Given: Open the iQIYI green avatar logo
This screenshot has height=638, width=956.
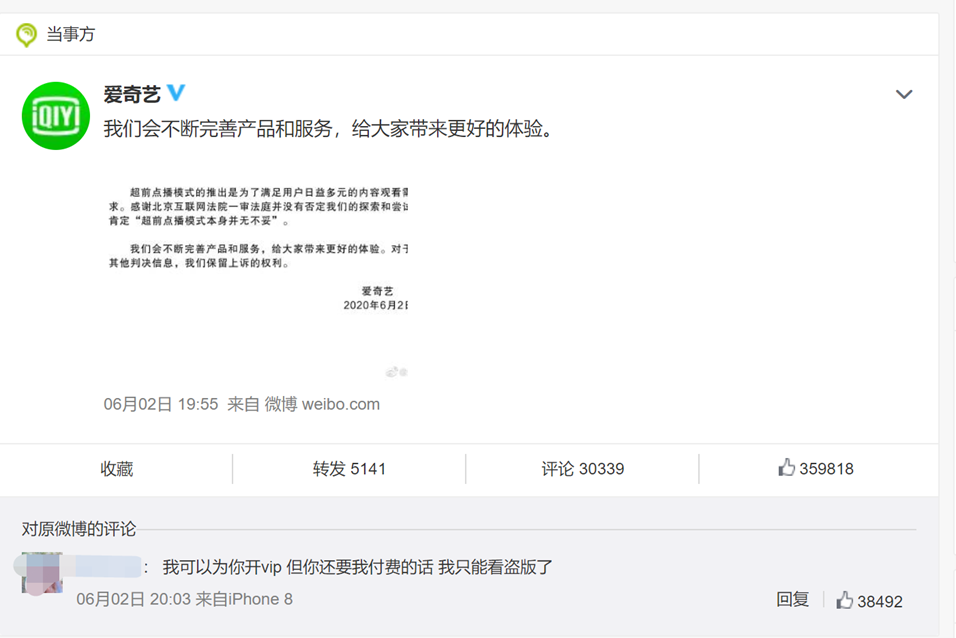Looking at the screenshot, I should click(x=56, y=116).
